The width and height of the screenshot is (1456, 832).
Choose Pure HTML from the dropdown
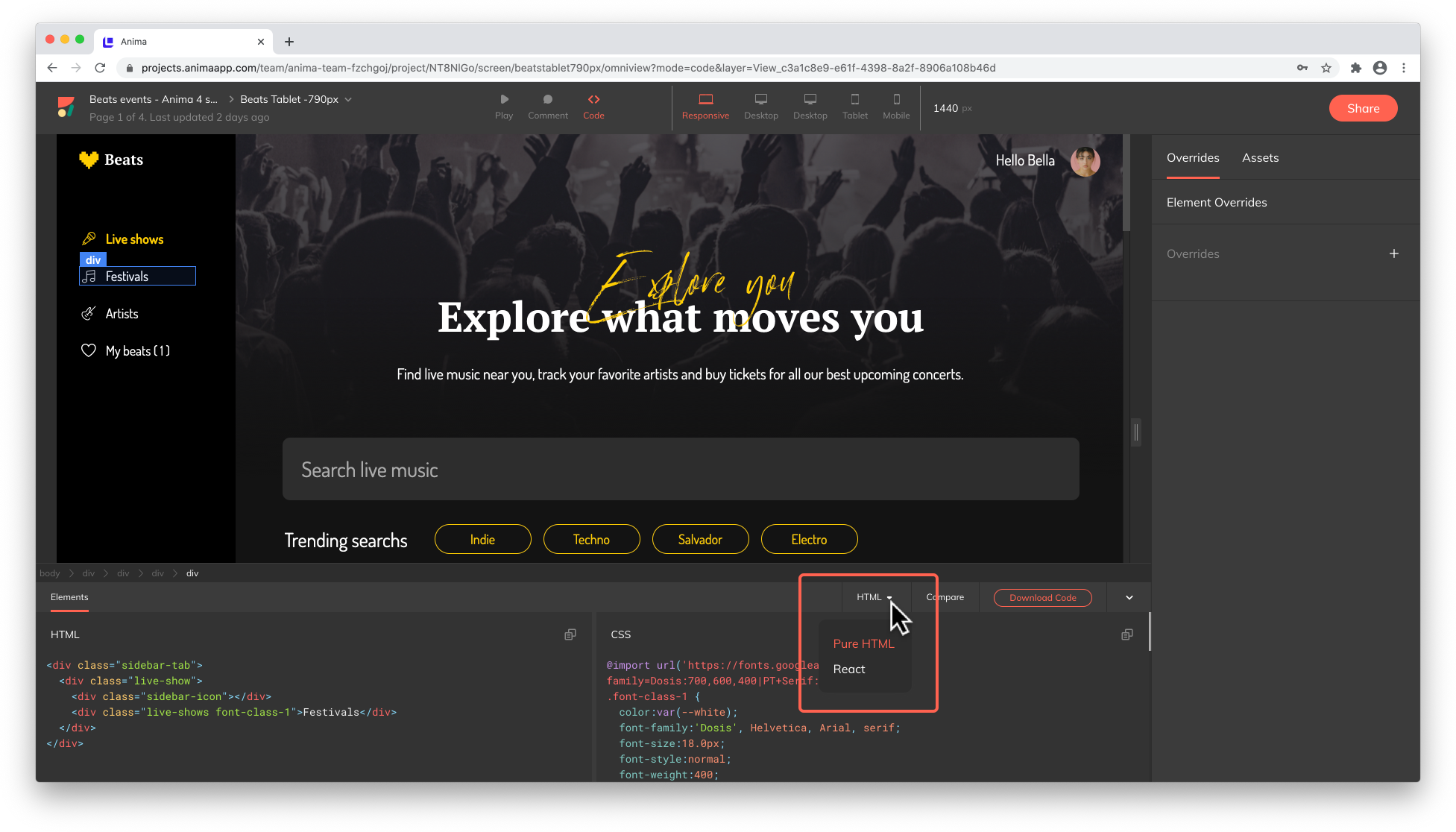(x=863, y=643)
